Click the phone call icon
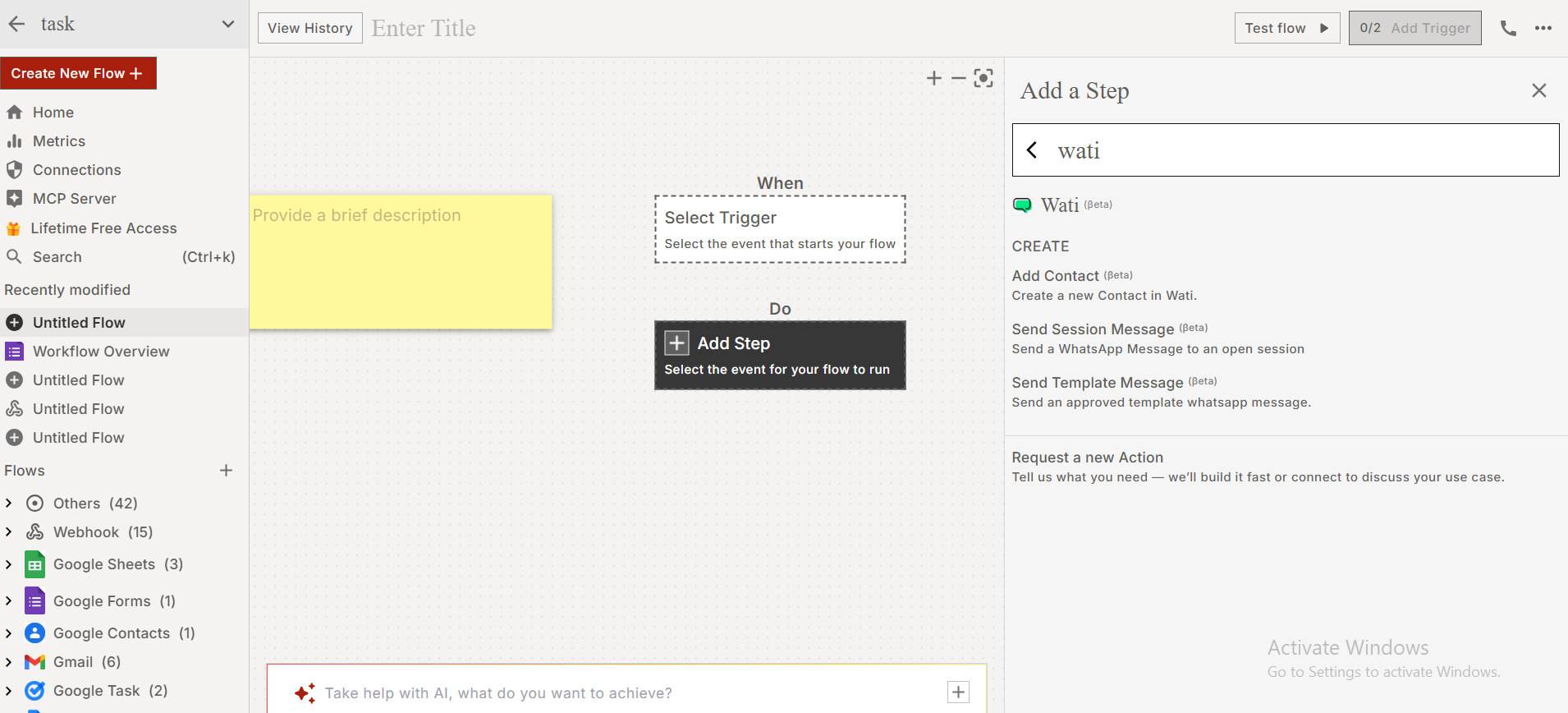 pyautogui.click(x=1508, y=28)
